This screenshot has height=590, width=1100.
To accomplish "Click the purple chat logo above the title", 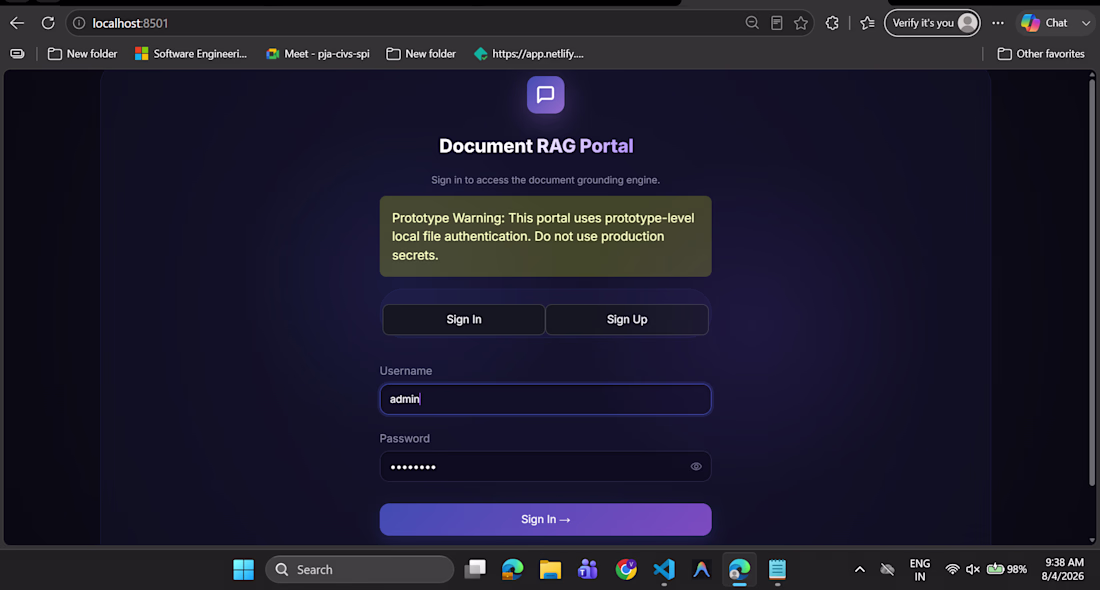I will [546, 95].
